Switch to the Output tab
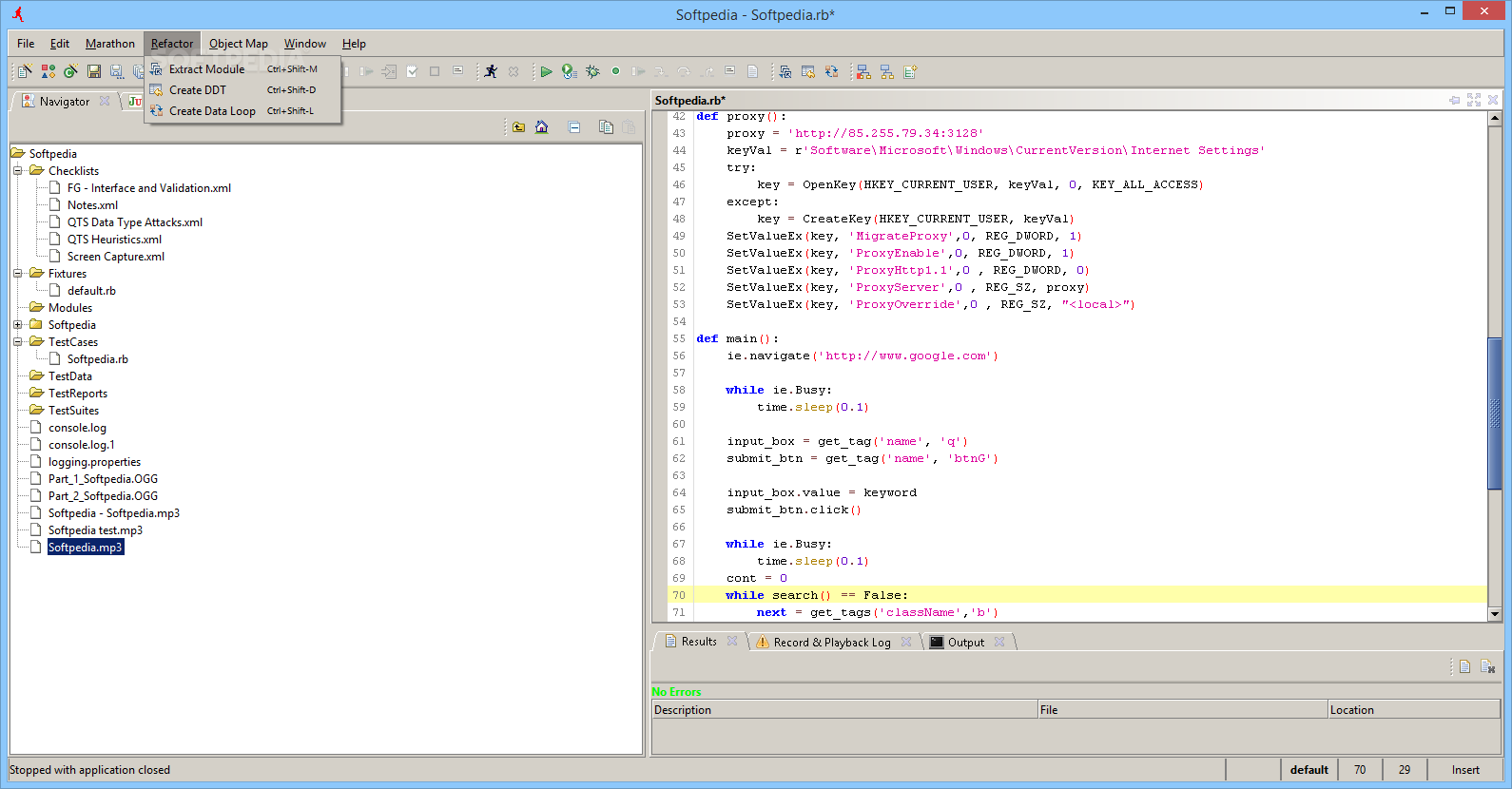 point(966,643)
